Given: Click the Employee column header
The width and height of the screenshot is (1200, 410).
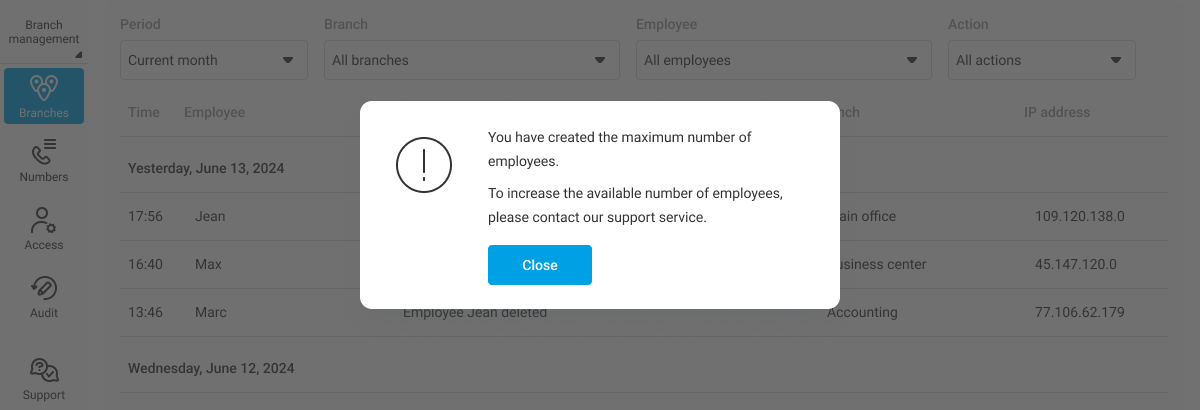Looking at the screenshot, I should (214, 112).
